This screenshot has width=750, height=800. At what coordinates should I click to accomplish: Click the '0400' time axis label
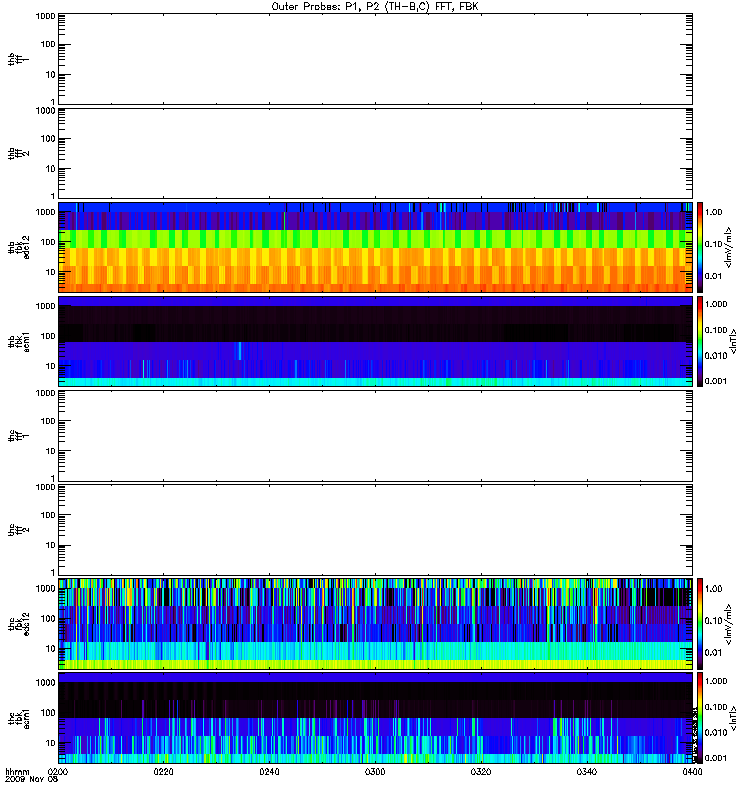coord(692,772)
